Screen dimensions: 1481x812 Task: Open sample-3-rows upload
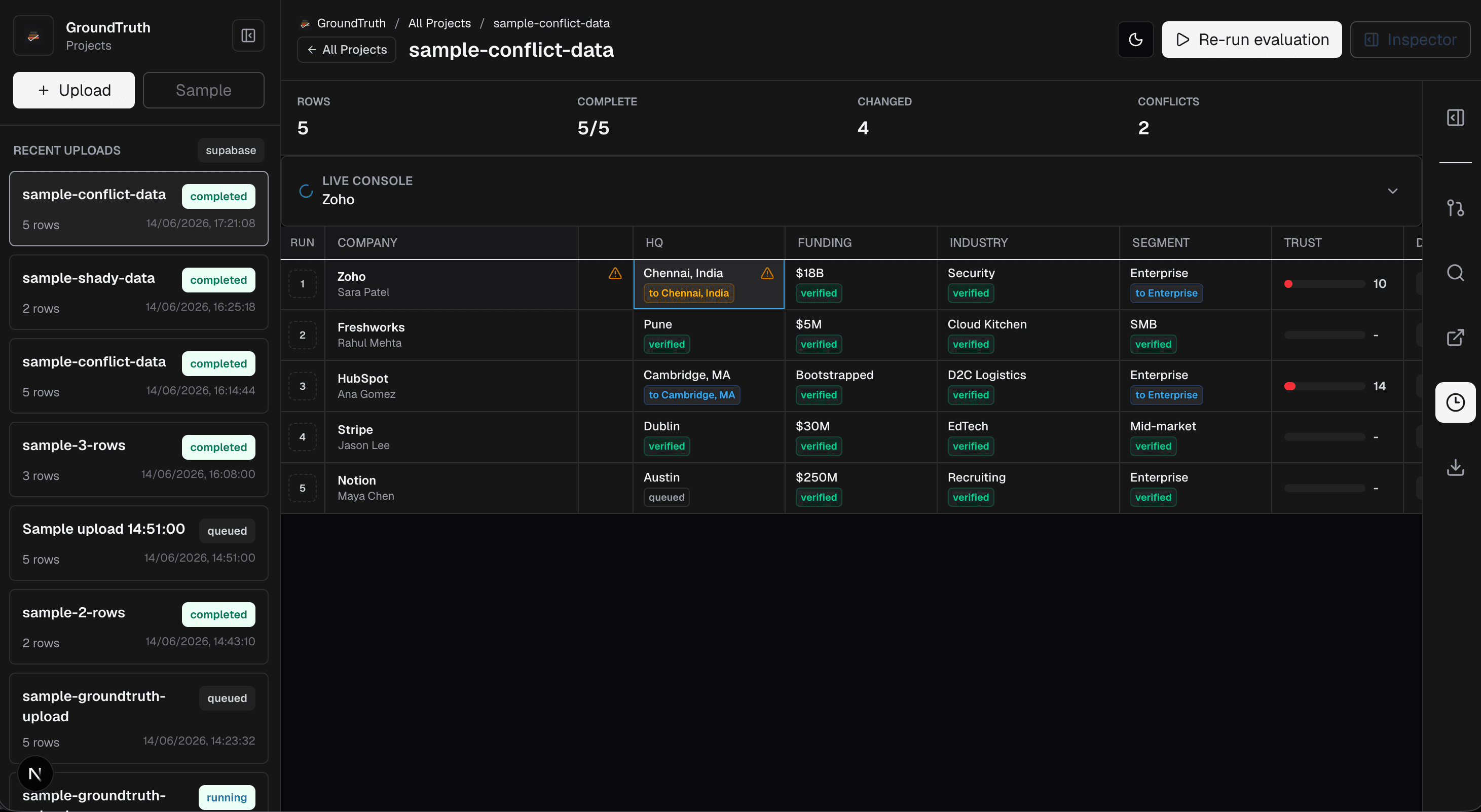pyautogui.click(x=138, y=460)
